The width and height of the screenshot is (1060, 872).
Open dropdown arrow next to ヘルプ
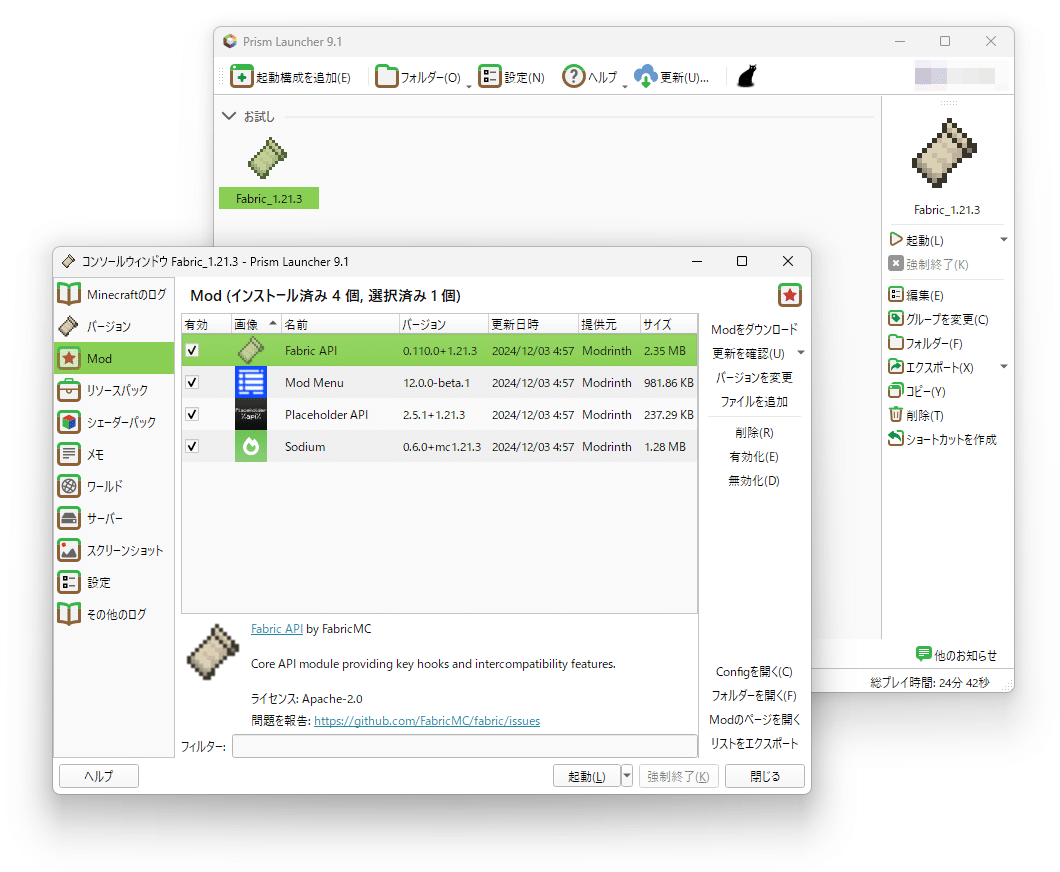coord(625,87)
